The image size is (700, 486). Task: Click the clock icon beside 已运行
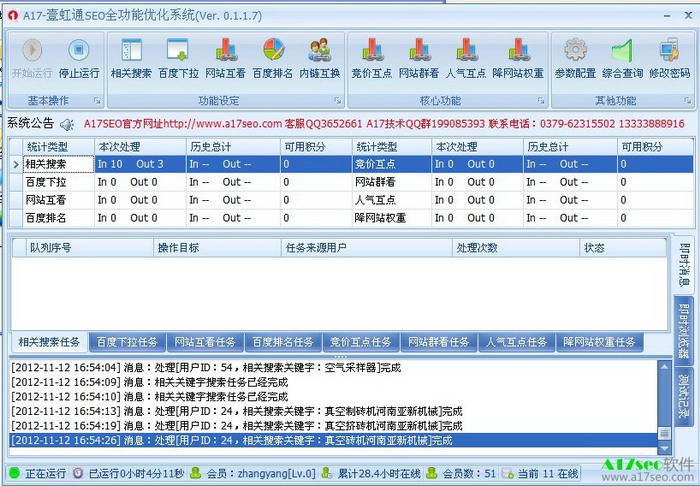click(x=78, y=473)
